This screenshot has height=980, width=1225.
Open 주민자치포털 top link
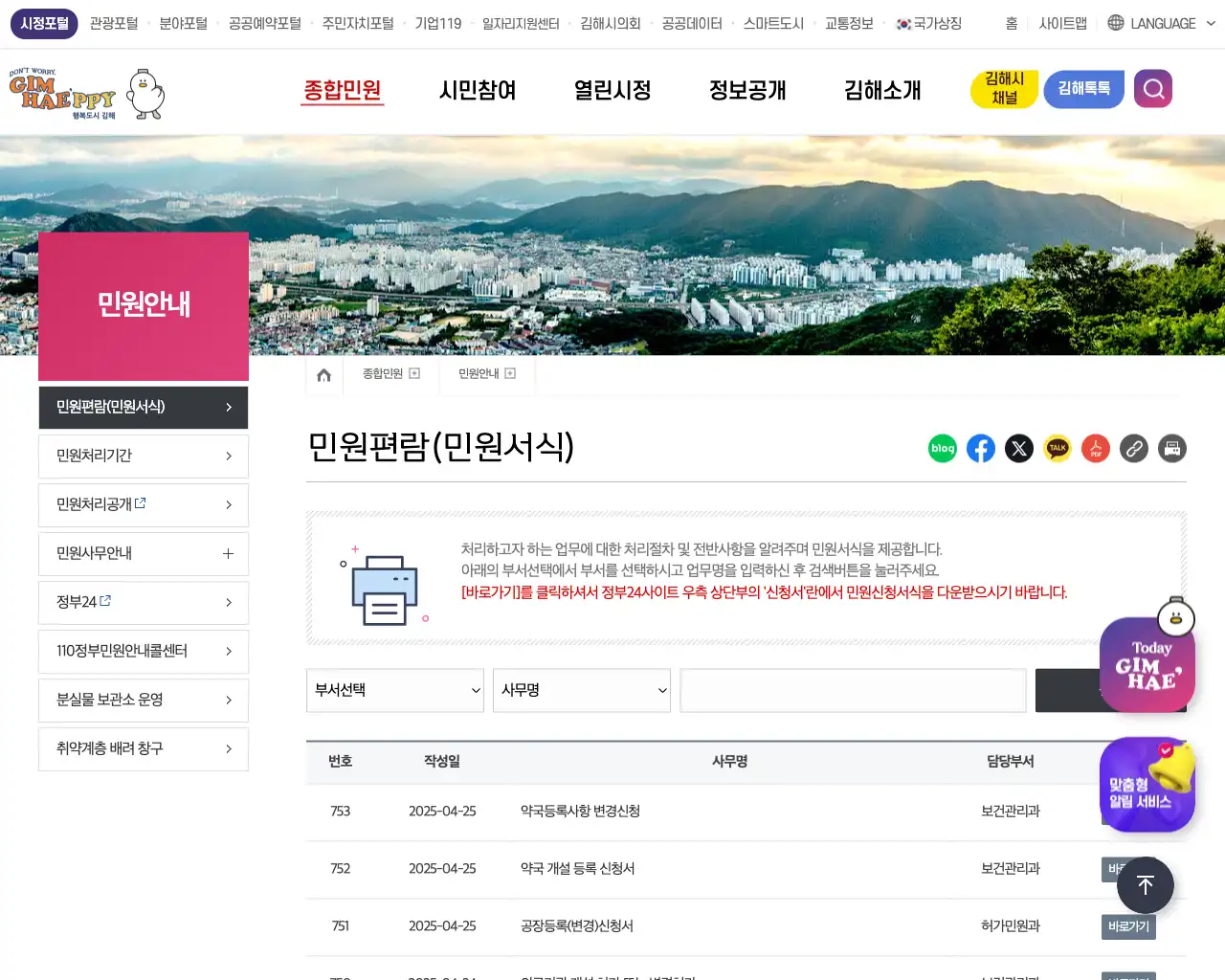point(358,23)
